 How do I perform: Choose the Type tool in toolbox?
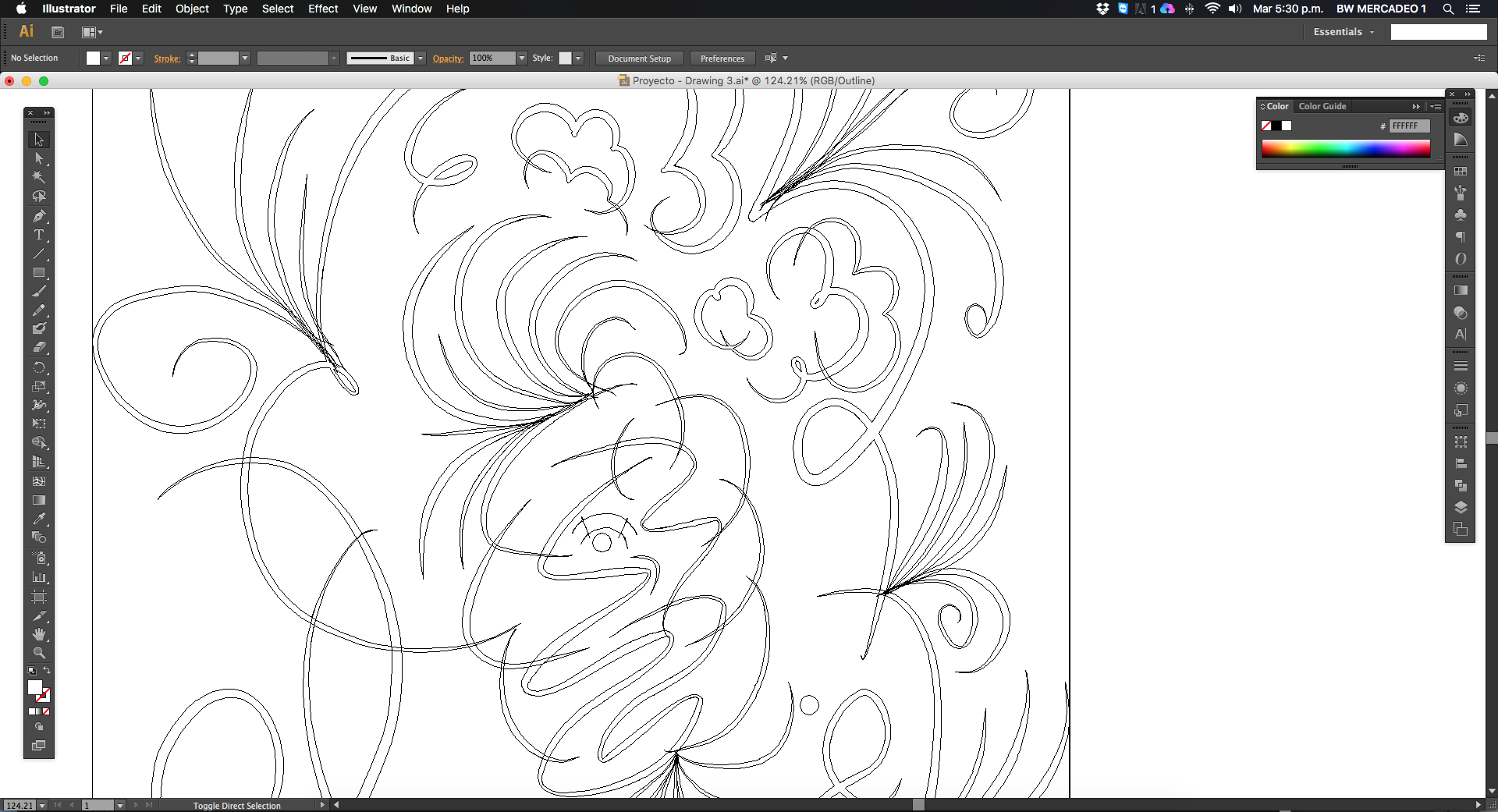coord(38,235)
